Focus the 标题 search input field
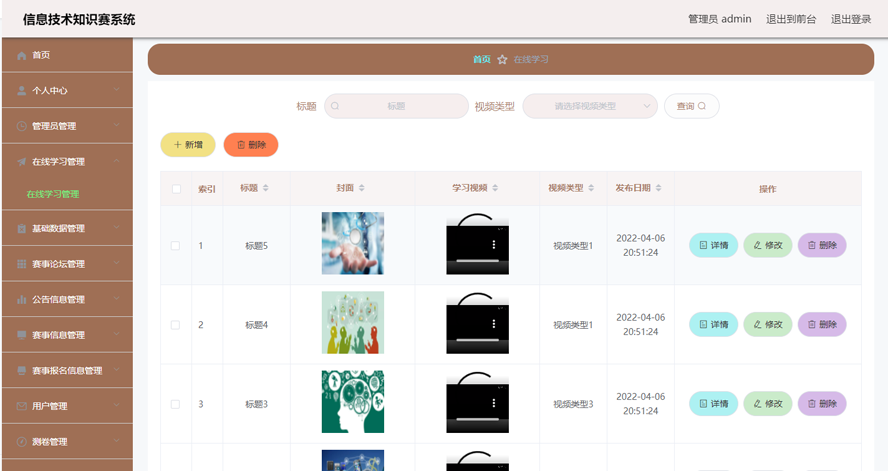The image size is (888, 471). point(396,106)
